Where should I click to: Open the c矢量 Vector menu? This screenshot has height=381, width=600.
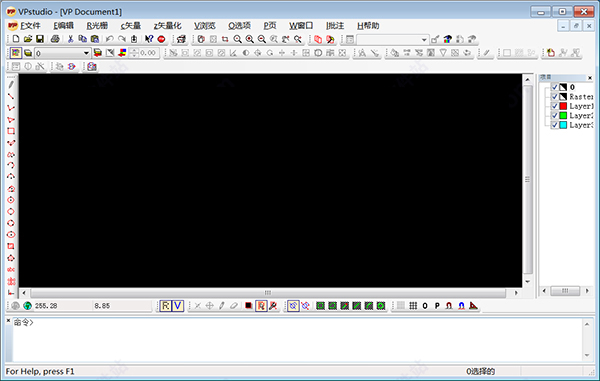click(x=130, y=26)
